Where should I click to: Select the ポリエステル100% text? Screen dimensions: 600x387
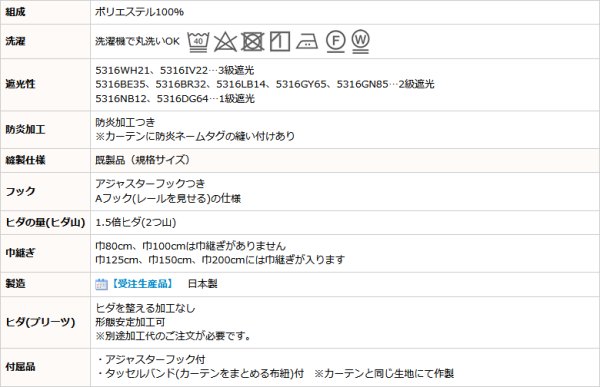point(140,12)
